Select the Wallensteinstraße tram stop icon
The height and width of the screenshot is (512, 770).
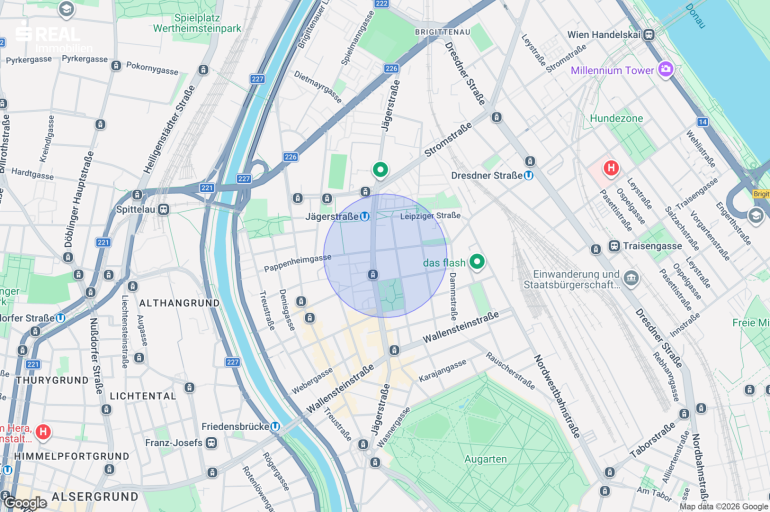pyautogui.click(x=394, y=350)
